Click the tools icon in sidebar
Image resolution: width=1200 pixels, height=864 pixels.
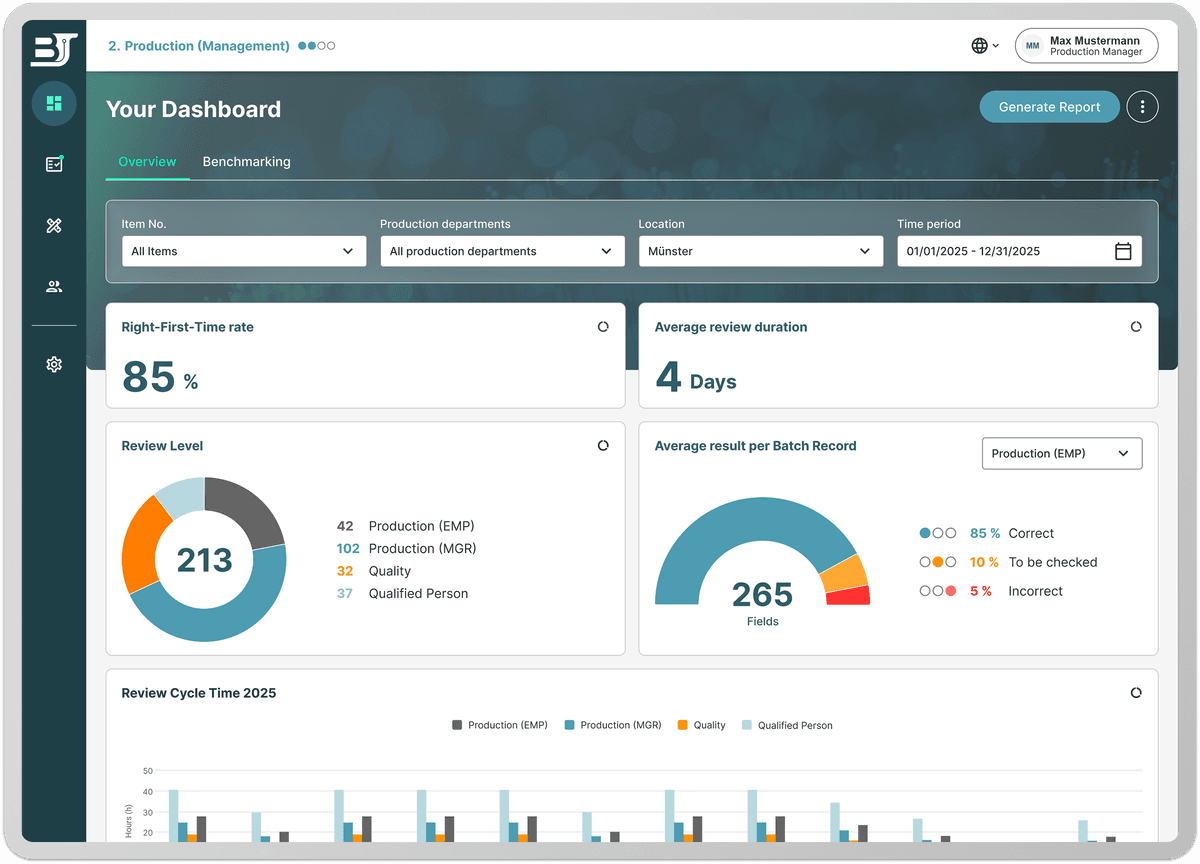coord(54,226)
